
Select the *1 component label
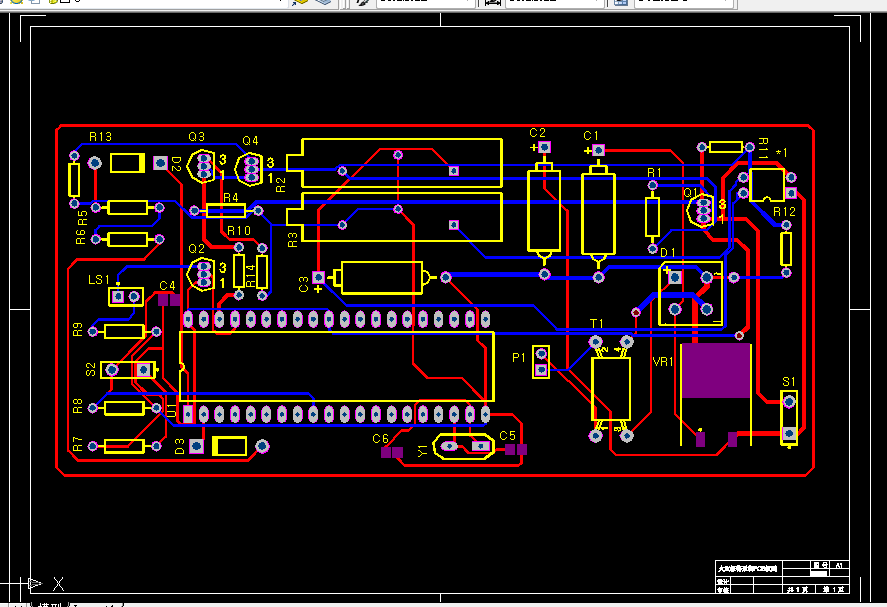click(x=781, y=153)
